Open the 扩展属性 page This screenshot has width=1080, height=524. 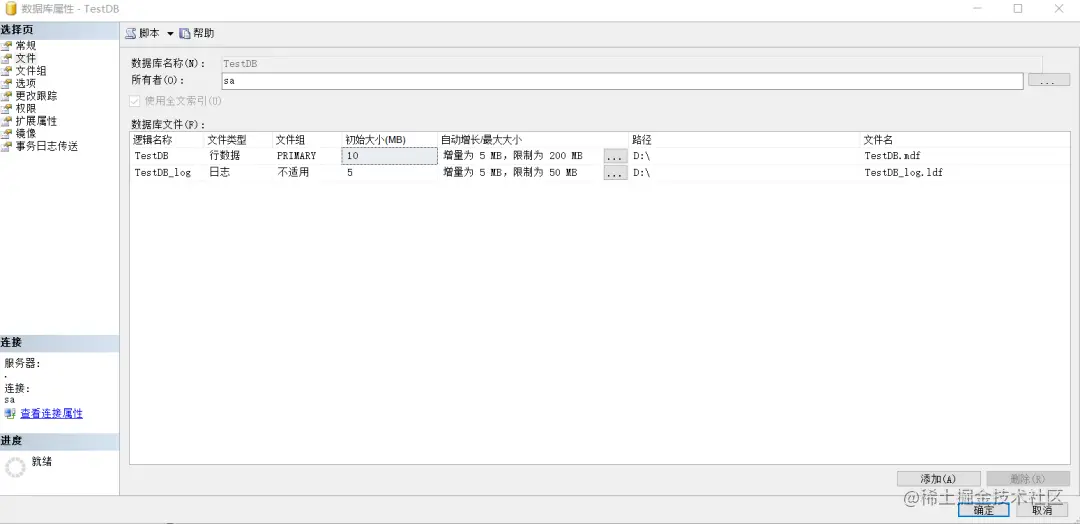(36, 121)
